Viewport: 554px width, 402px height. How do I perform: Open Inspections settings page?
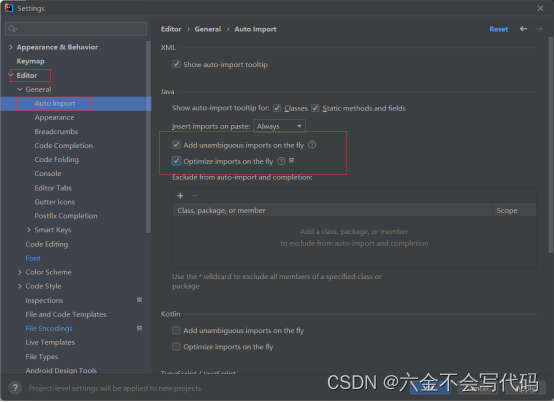click(44, 300)
